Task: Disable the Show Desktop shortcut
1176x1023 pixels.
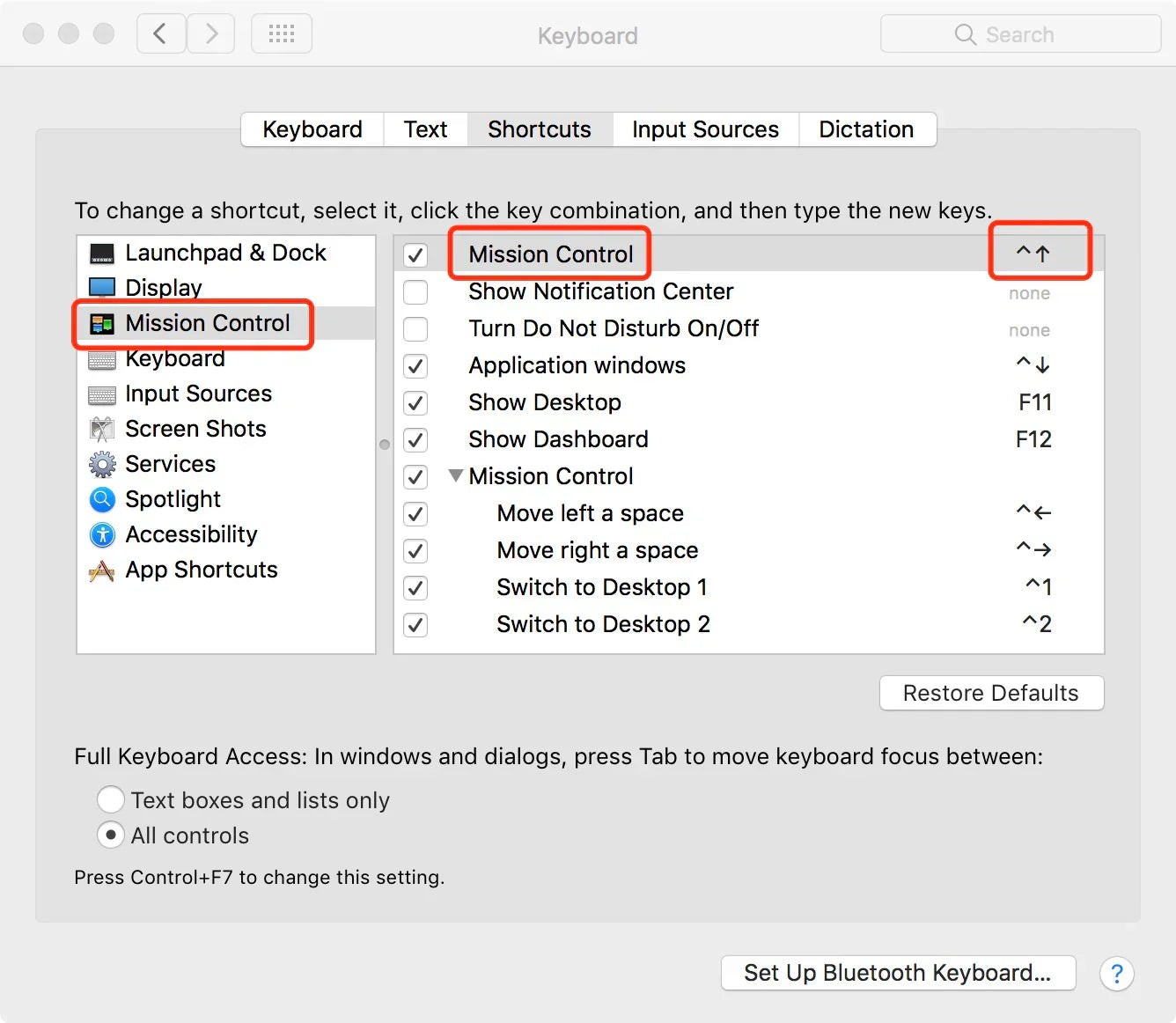Action: pyautogui.click(x=415, y=403)
